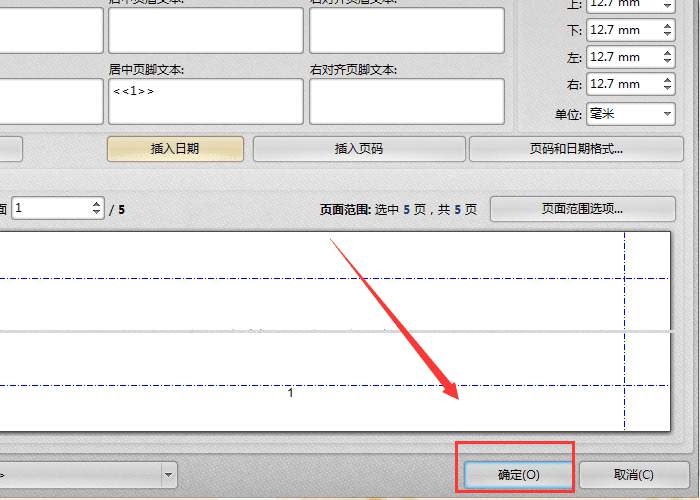Viewport: 700px width, 500px height.
Task: Click the center-aligned header text box
Action: tap(206, 30)
